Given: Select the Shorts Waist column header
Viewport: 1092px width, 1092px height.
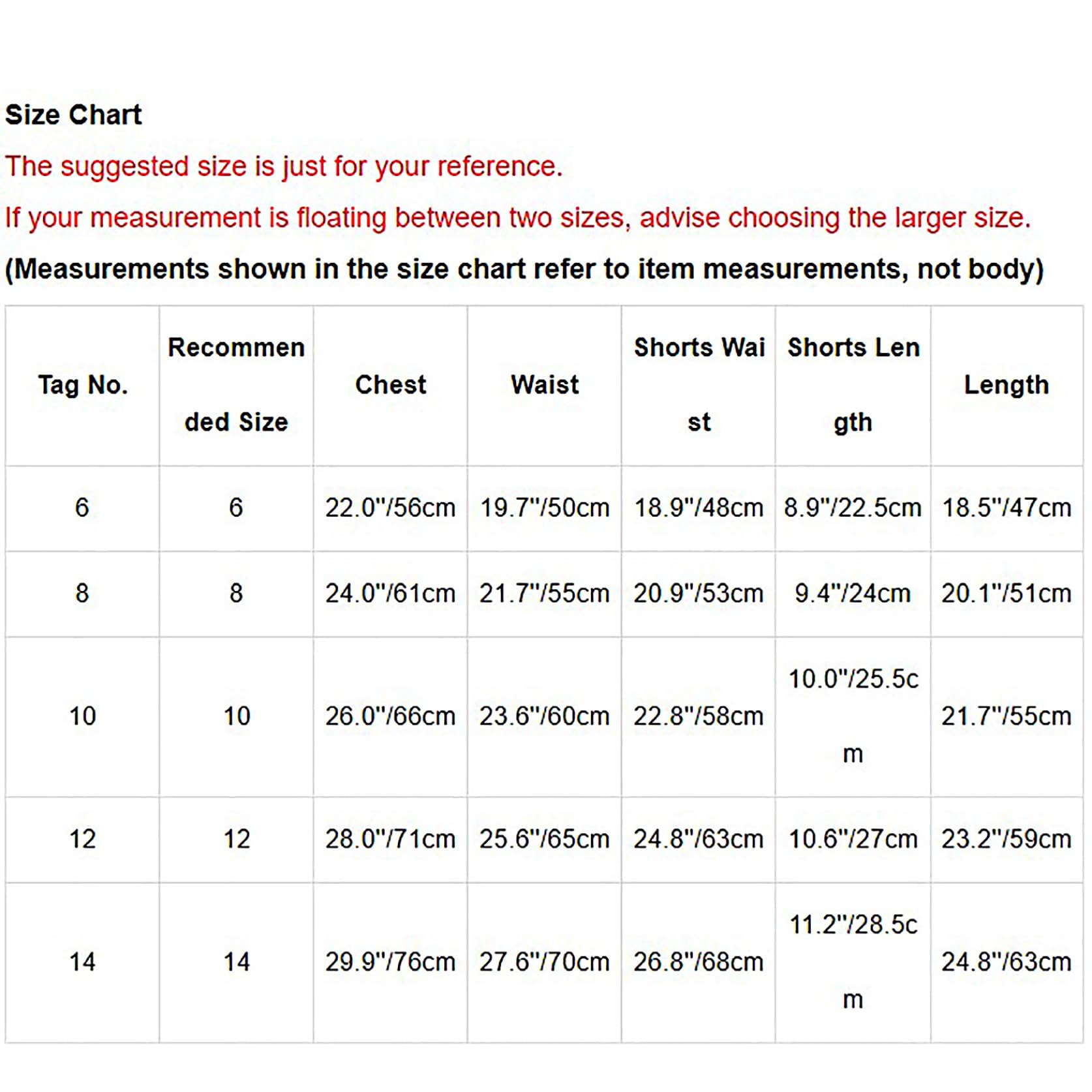Looking at the screenshot, I should tap(699, 385).
